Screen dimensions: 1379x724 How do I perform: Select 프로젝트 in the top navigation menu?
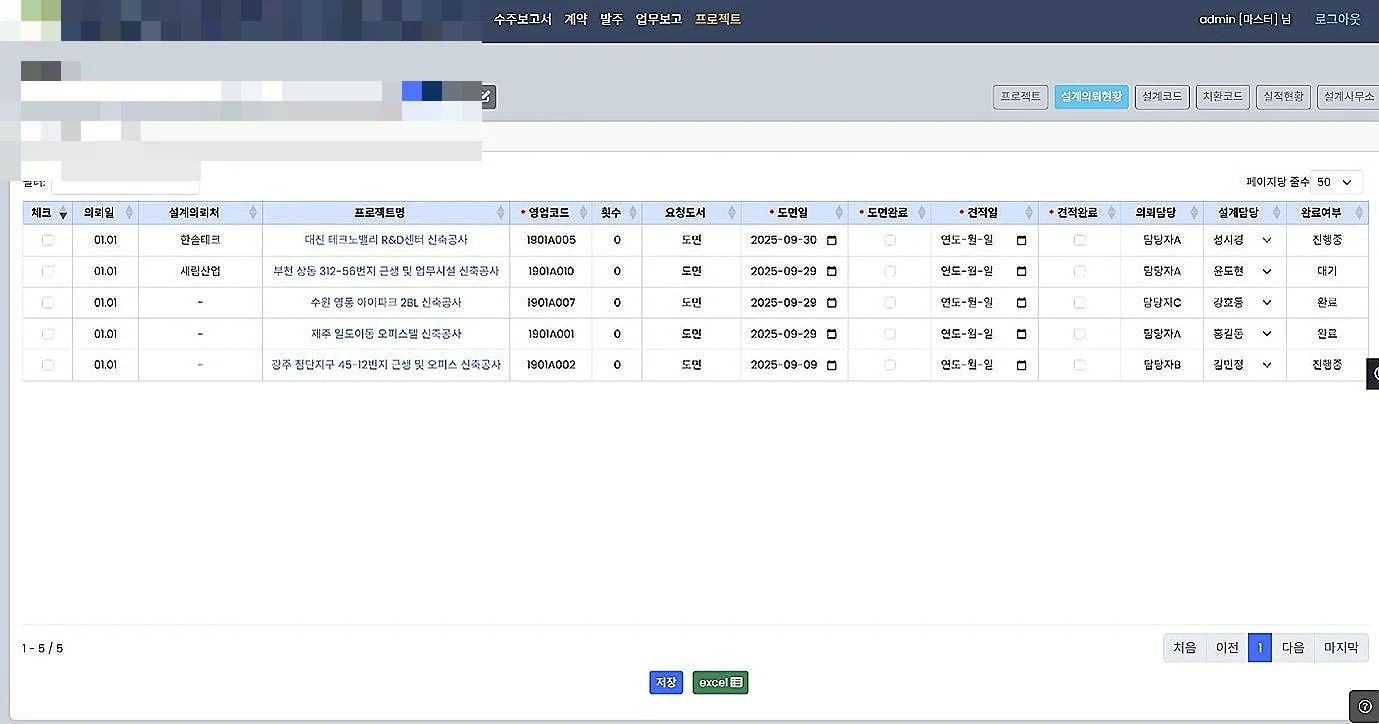[717, 18]
